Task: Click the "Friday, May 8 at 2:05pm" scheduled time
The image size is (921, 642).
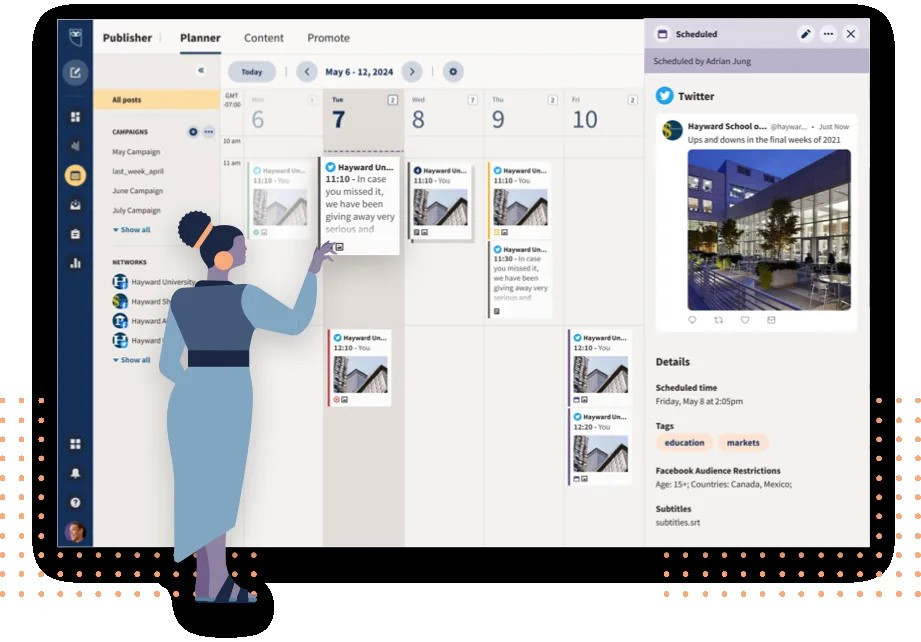Action: (x=699, y=401)
